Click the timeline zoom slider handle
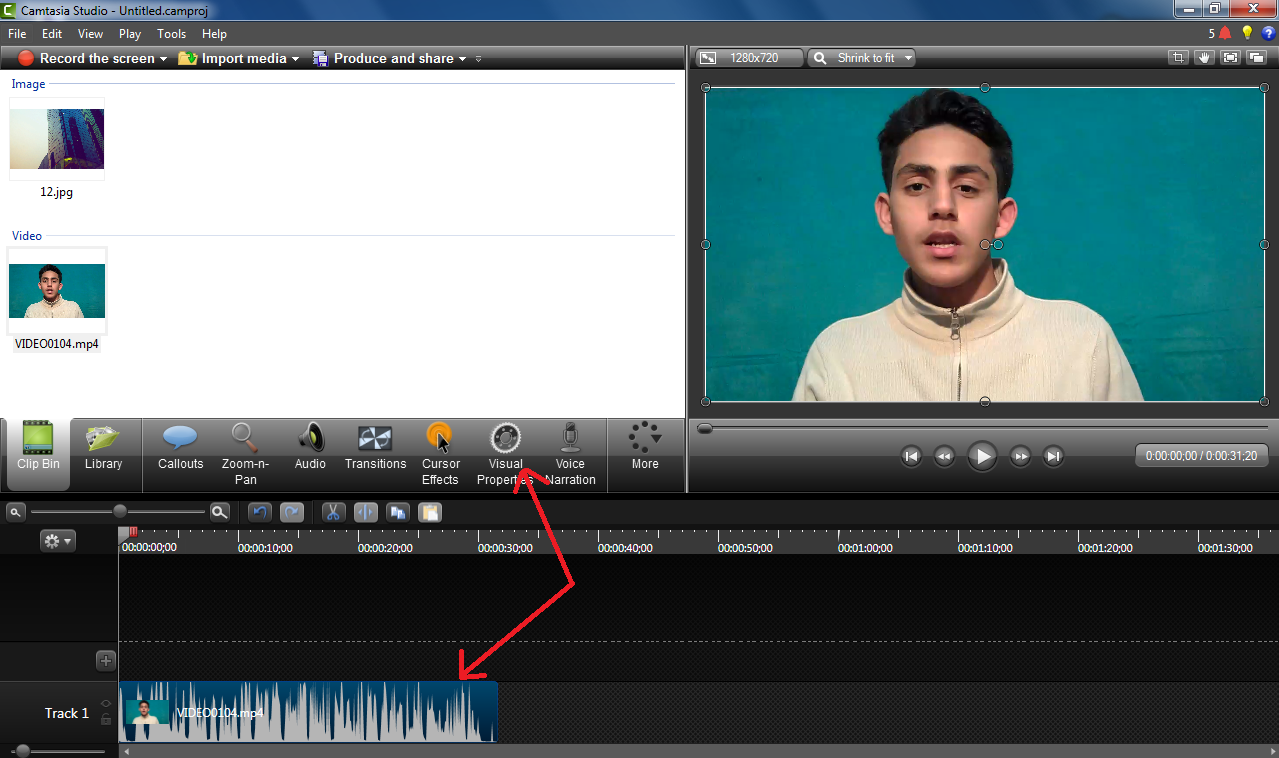1279x758 pixels. 120,511
